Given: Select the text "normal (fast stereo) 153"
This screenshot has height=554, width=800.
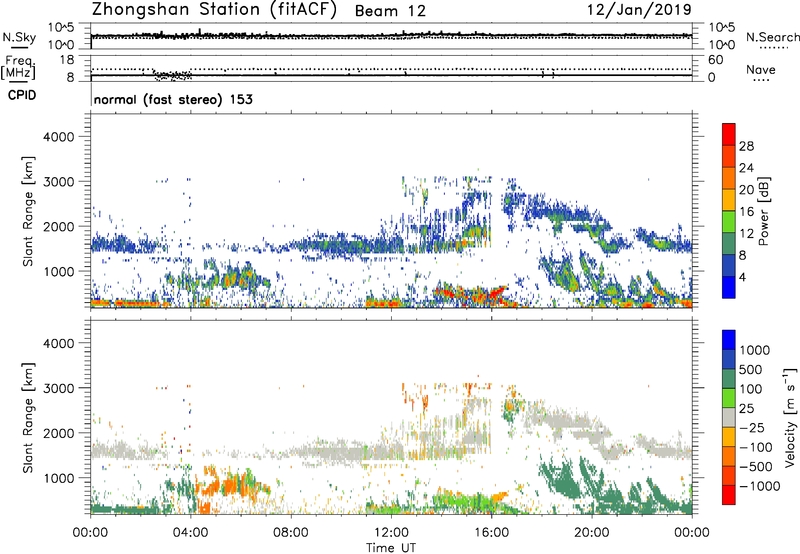Looking at the screenshot, I should (173, 99).
